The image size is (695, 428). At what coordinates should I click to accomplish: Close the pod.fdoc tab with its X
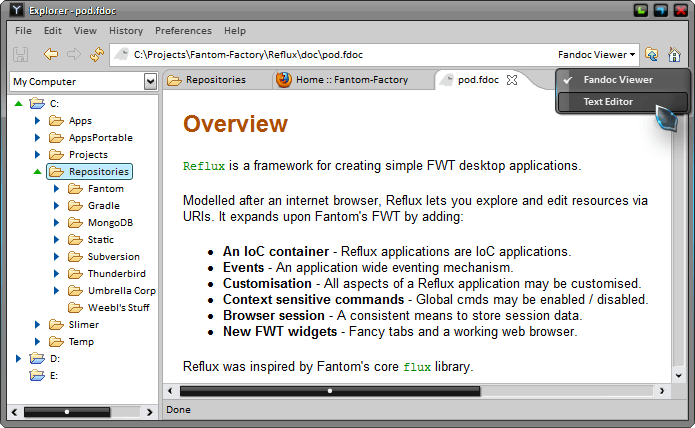pos(513,80)
